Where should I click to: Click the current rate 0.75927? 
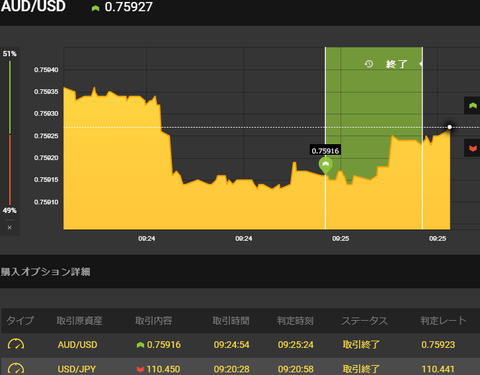(129, 7)
